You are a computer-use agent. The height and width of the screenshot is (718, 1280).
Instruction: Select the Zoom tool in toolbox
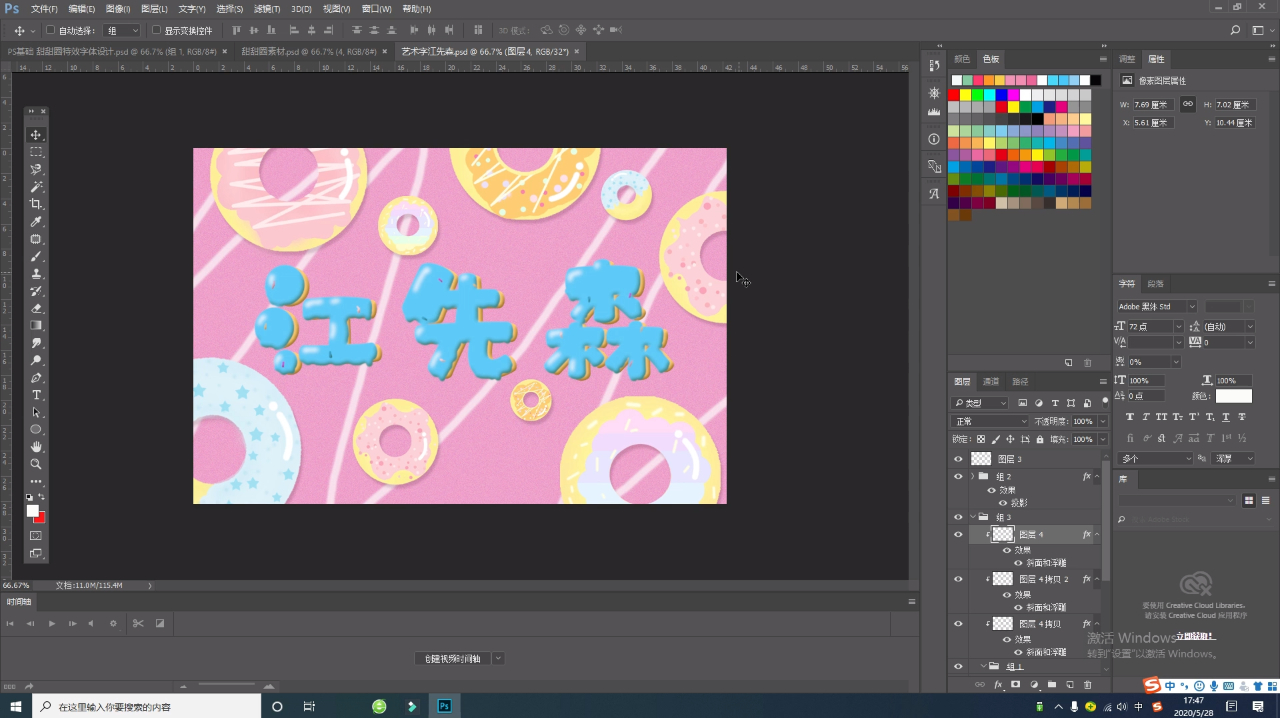point(36,464)
